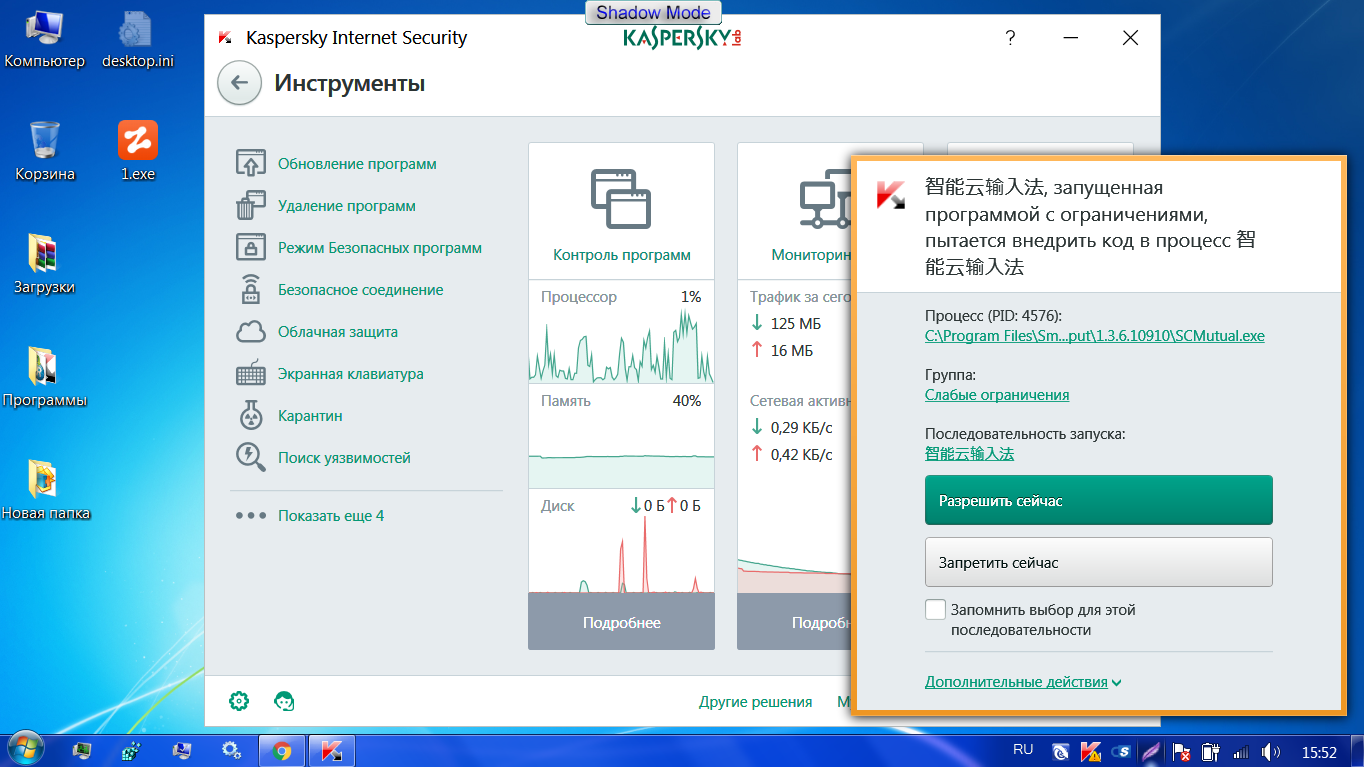Open the Карантин flask icon
Image resolution: width=1364 pixels, height=767 pixels.
tap(250, 415)
